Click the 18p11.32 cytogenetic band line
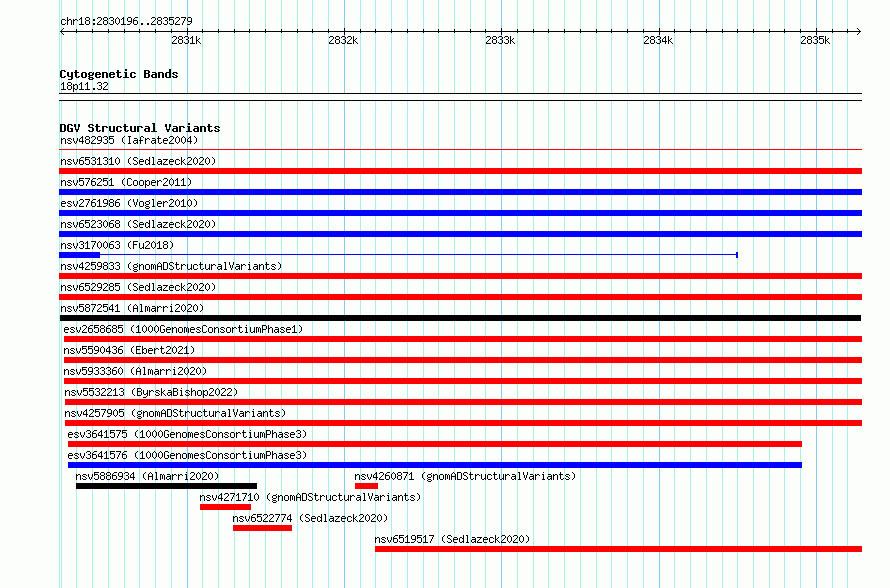This screenshot has width=890, height=588. click(460, 97)
